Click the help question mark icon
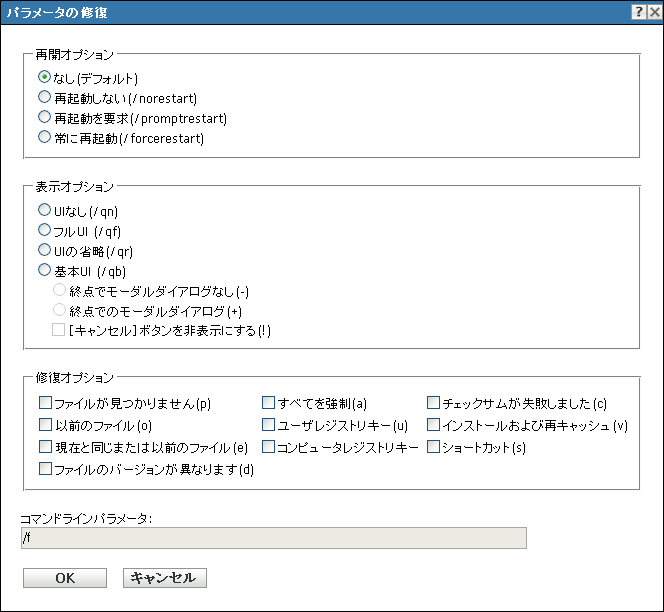Image resolution: width=664 pixels, height=612 pixels. (x=637, y=12)
